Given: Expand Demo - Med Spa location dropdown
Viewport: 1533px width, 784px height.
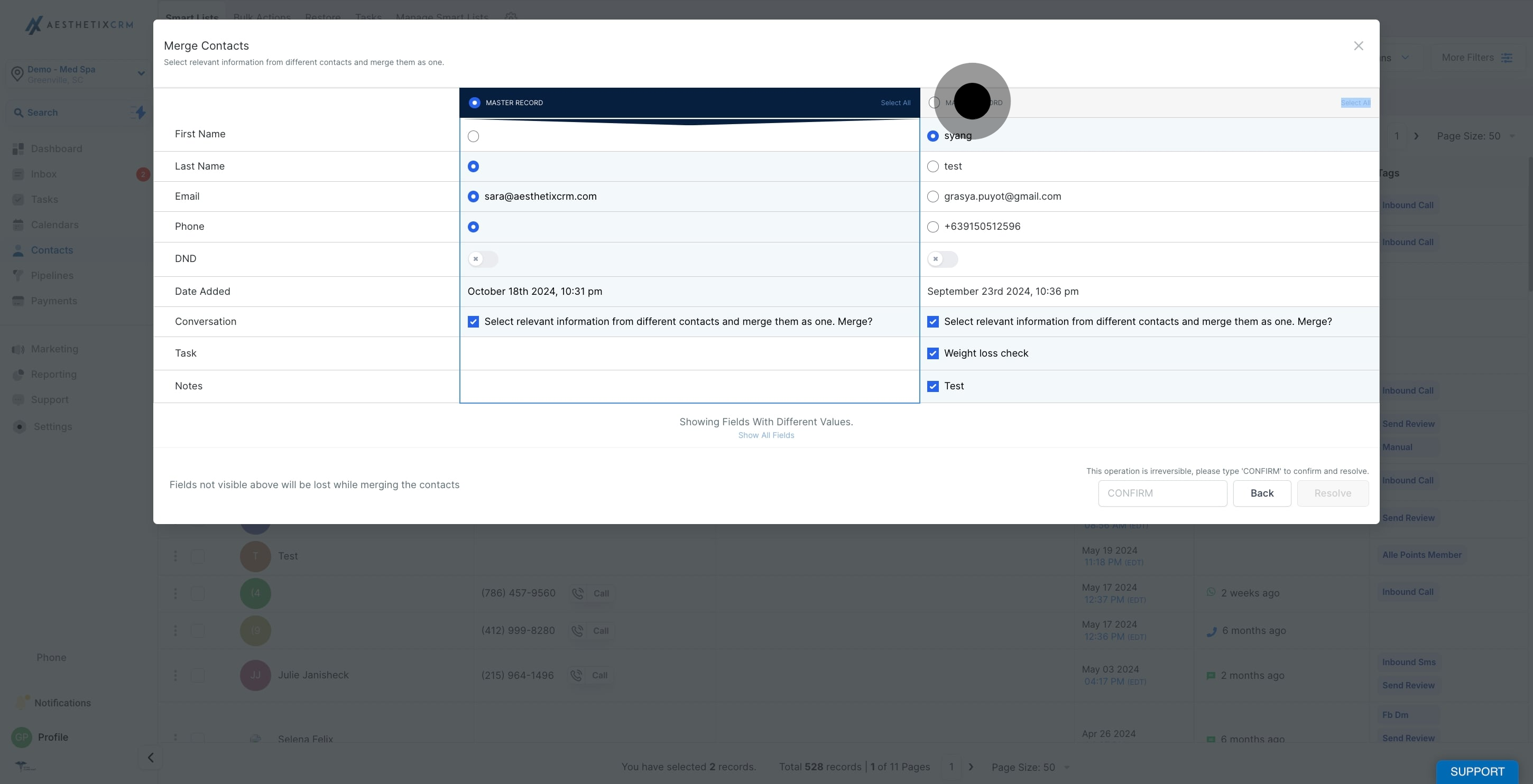Looking at the screenshot, I should click(77, 74).
